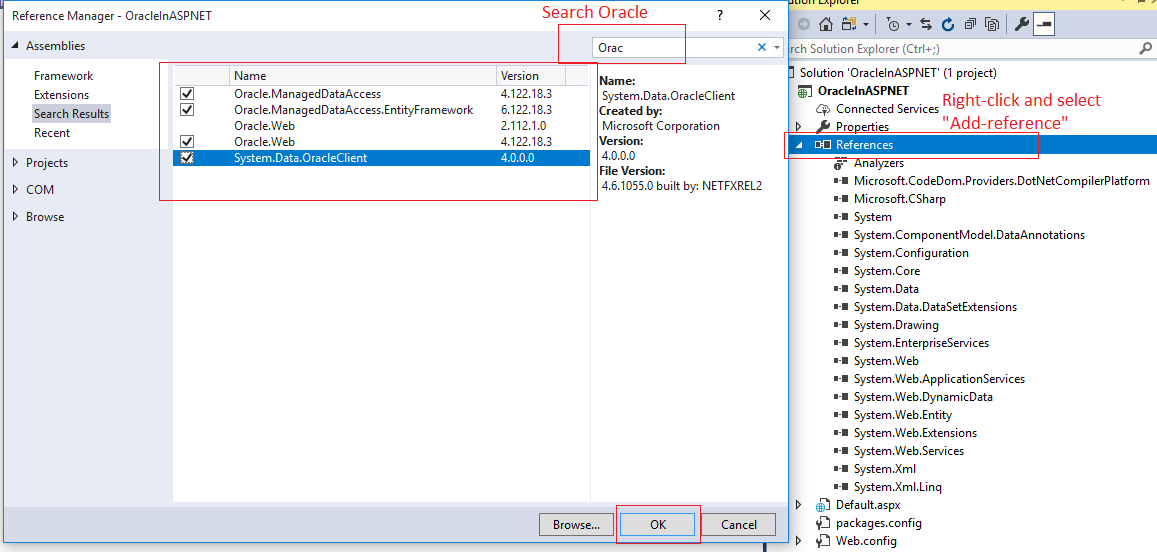
Task: Click the References node icon
Action: (x=823, y=145)
